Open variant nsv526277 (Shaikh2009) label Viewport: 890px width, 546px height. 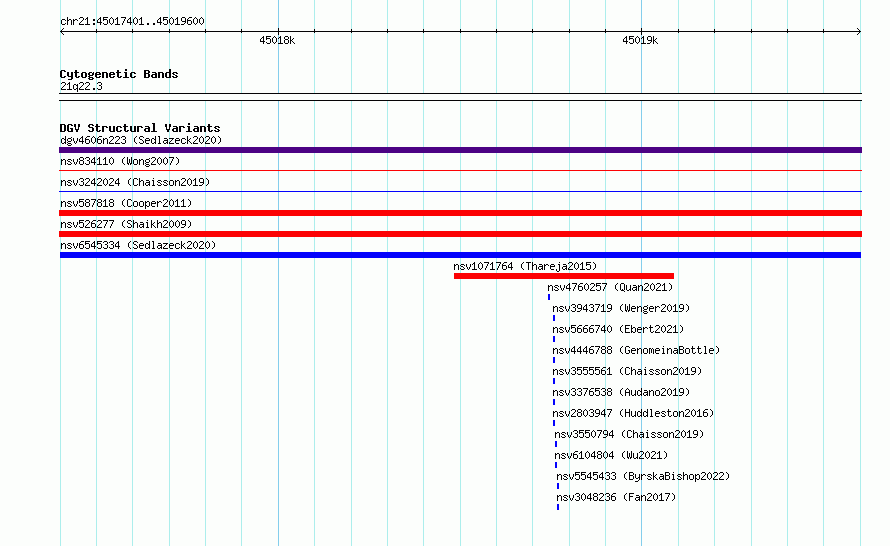126,224
